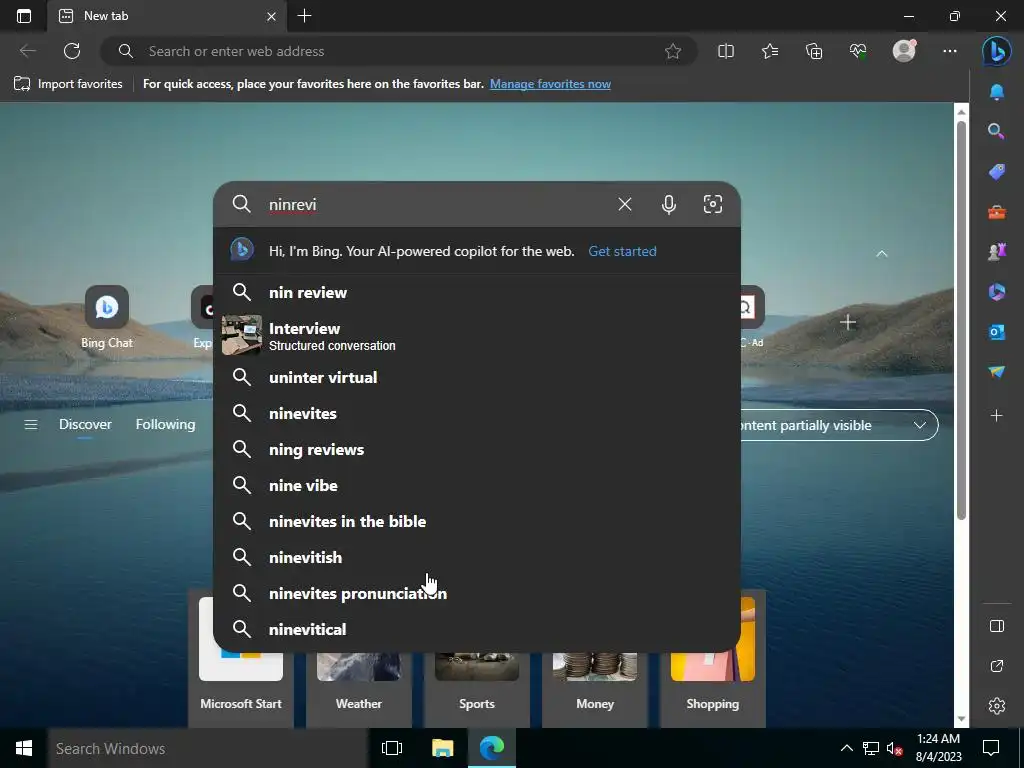Open the Money card
This screenshot has width=1024, height=768.
pos(595,689)
